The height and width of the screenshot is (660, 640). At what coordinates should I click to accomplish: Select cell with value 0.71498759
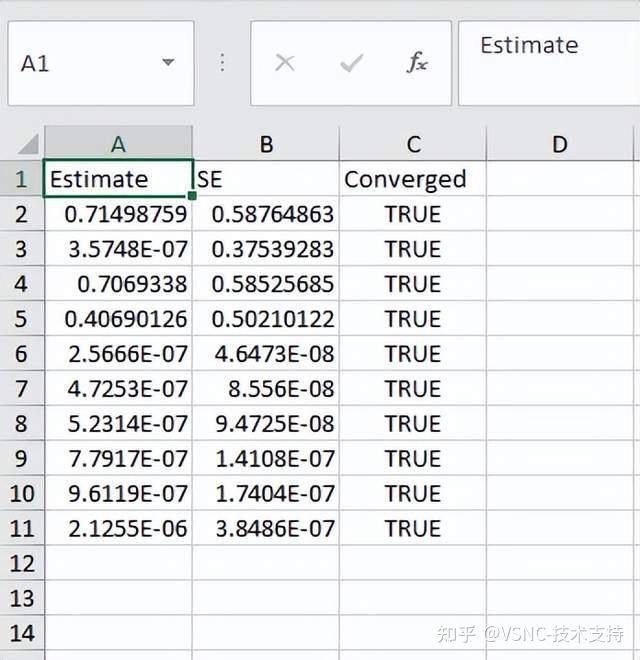coord(118,214)
